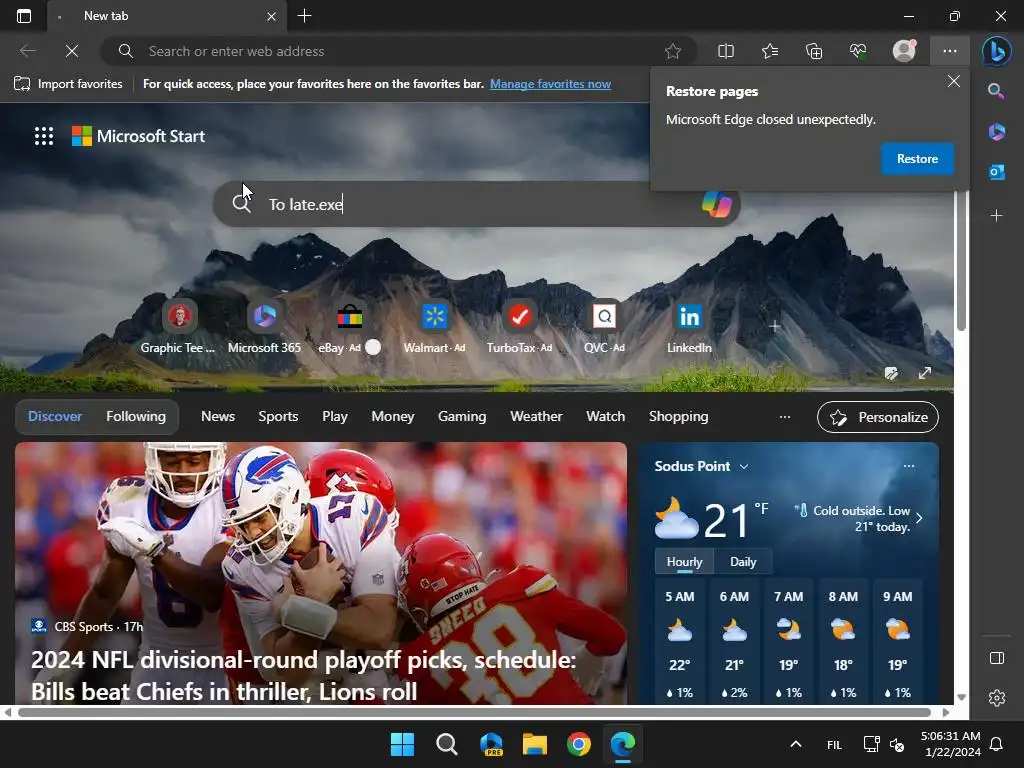Open Microsoft 365 sidebar icon
Viewport: 1024px width, 768px height.
[x=997, y=131]
